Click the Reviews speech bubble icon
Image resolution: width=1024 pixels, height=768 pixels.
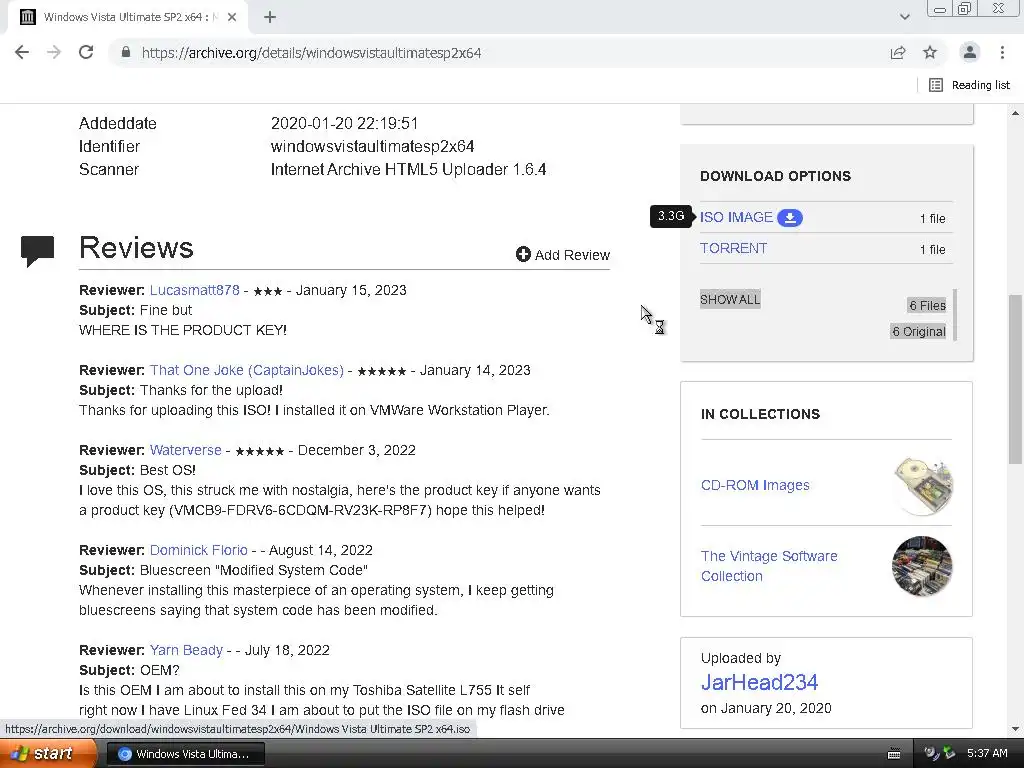[37, 251]
